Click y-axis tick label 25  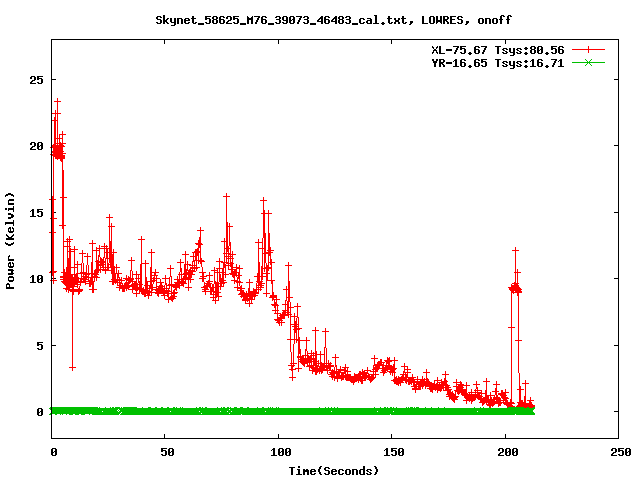click(x=36, y=80)
